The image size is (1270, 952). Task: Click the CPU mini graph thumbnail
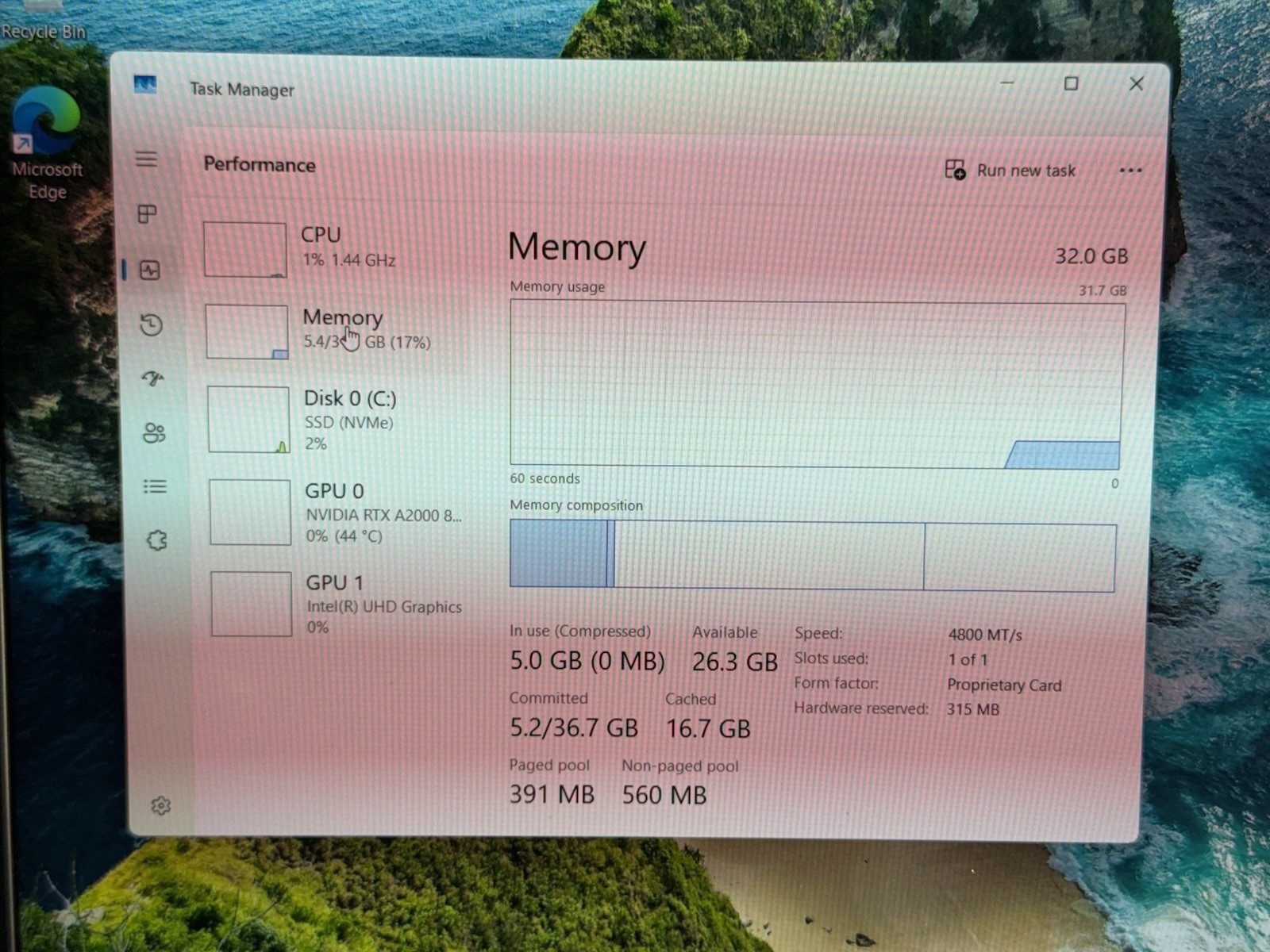click(245, 249)
